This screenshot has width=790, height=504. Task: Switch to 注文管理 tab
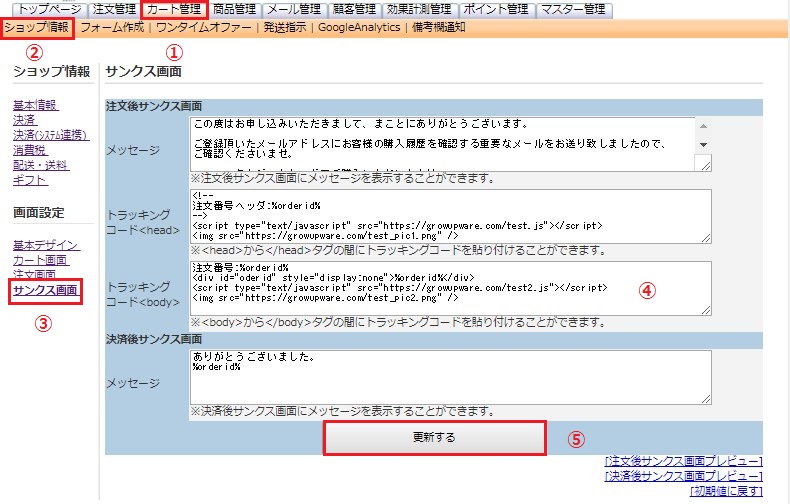click(114, 10)
